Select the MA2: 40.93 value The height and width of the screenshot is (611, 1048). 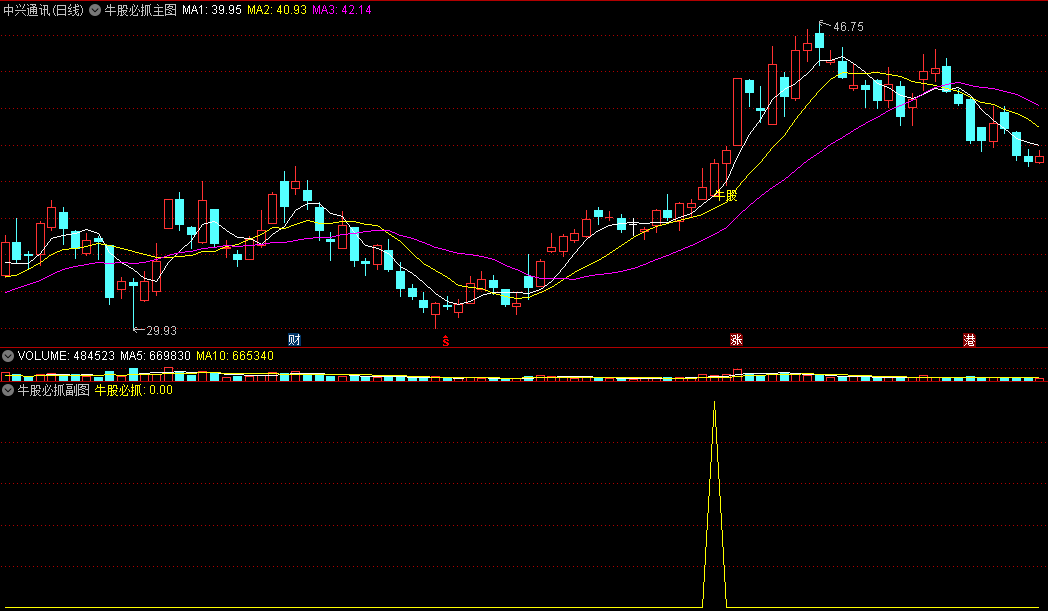(x=277, y=10)
